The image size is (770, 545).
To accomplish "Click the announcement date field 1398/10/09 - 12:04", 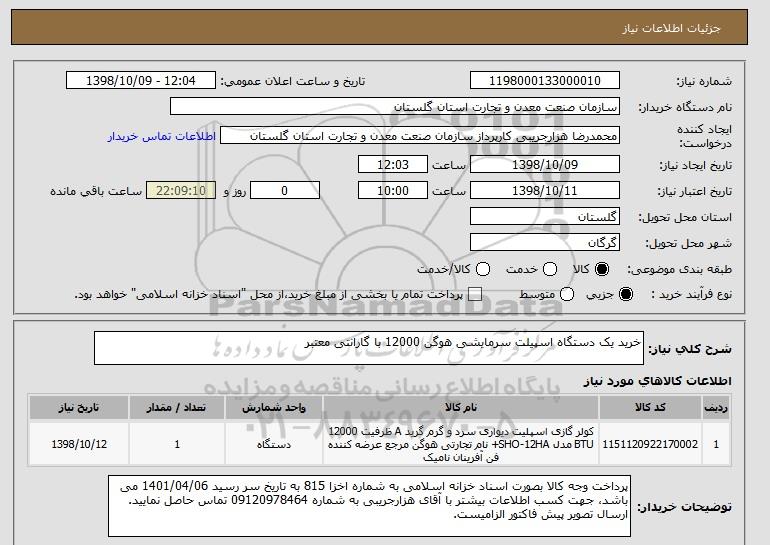I will tap(141, 81).
